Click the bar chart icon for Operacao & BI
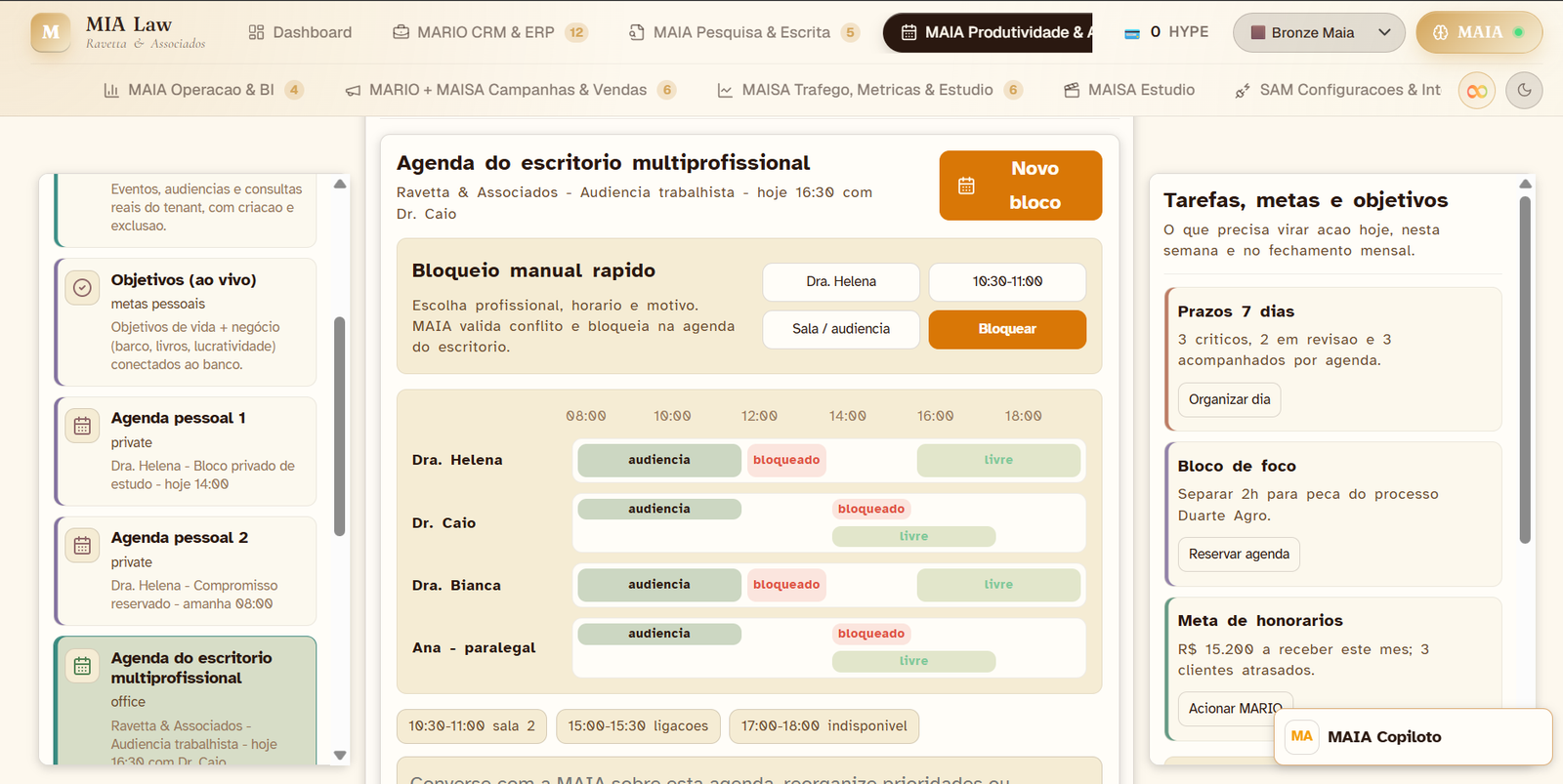 111,90
